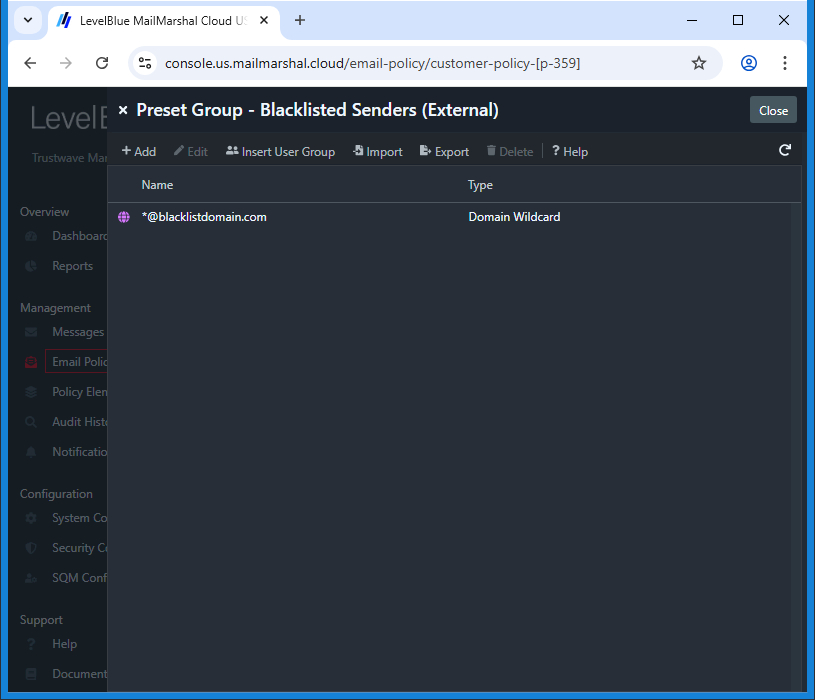Close panel with the X icon
Screen dimensions: 815x700
point(123,110)
